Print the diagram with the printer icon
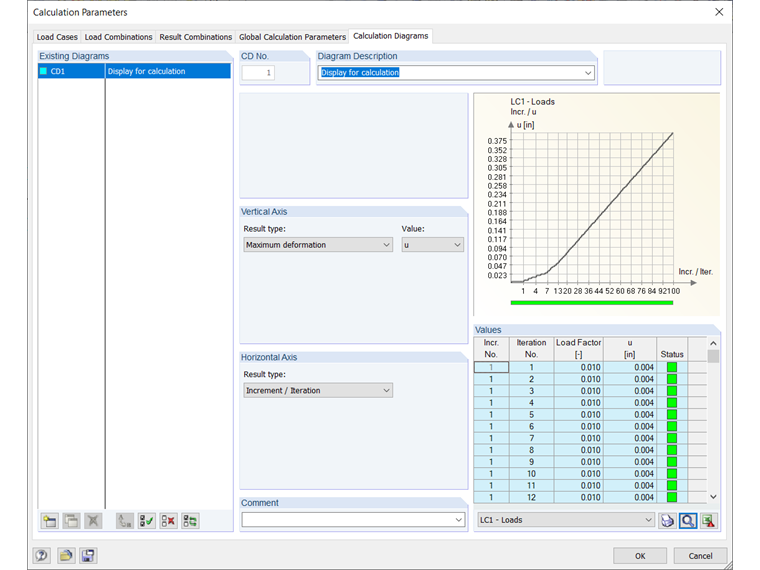The height and width of the screenshot is (570, 760). click(x=667, y=521)
